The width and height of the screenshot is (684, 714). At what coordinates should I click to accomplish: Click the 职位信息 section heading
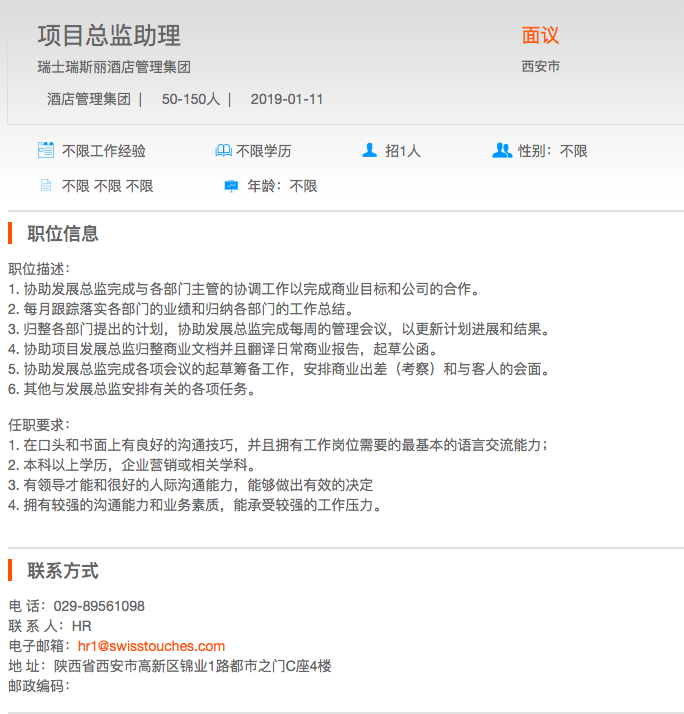[63, 234]
